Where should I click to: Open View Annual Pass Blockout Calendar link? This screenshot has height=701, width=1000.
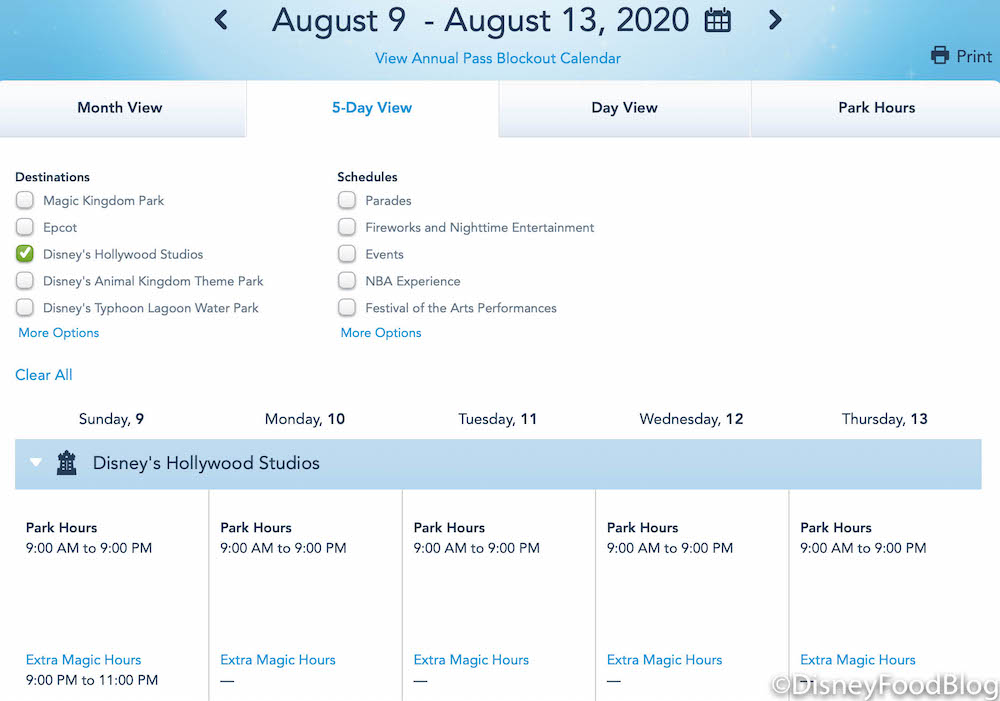coord(497,59)
